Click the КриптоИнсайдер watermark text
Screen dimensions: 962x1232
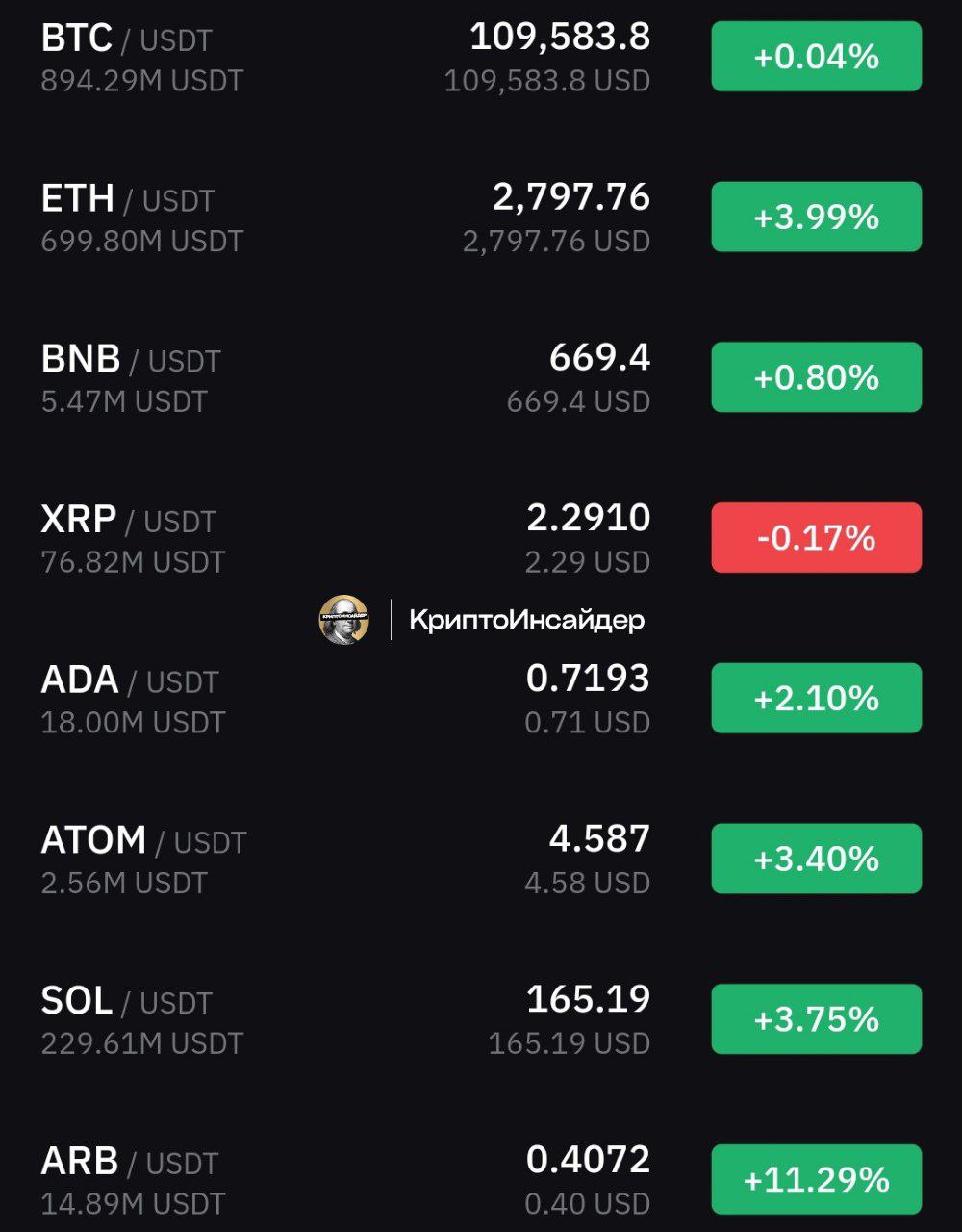click(x=526, y=620)
